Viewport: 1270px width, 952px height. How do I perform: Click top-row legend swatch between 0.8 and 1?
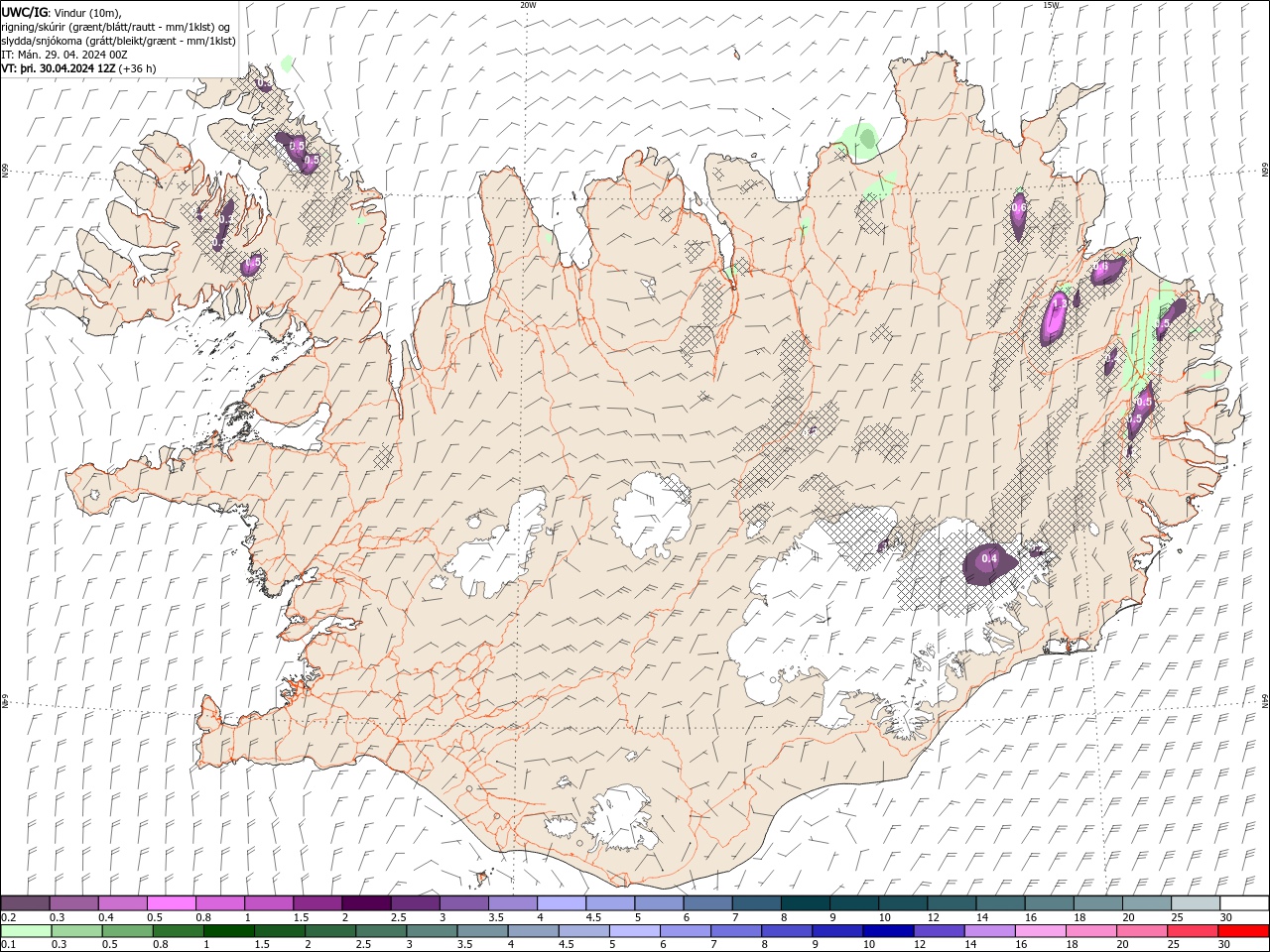[x=220, y=903]
